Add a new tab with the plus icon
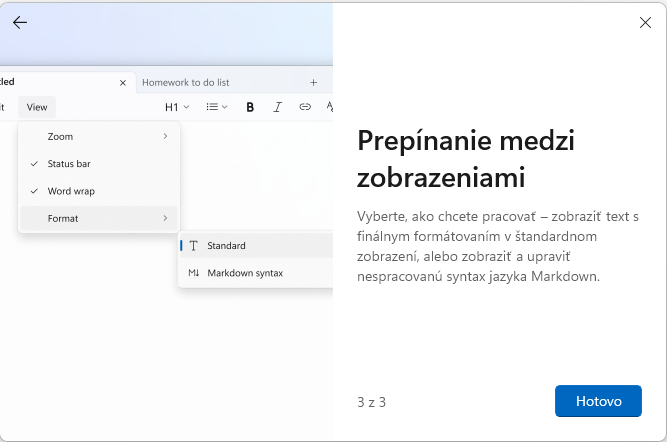This screenshot has width=667, height=442. tap(313, 82)
